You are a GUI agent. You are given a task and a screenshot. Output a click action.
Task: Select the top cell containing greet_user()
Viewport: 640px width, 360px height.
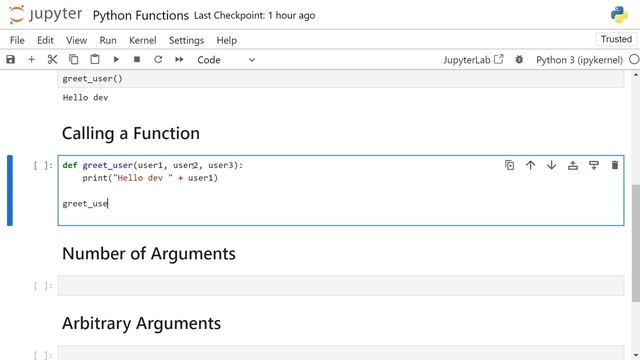pos(341,79)
